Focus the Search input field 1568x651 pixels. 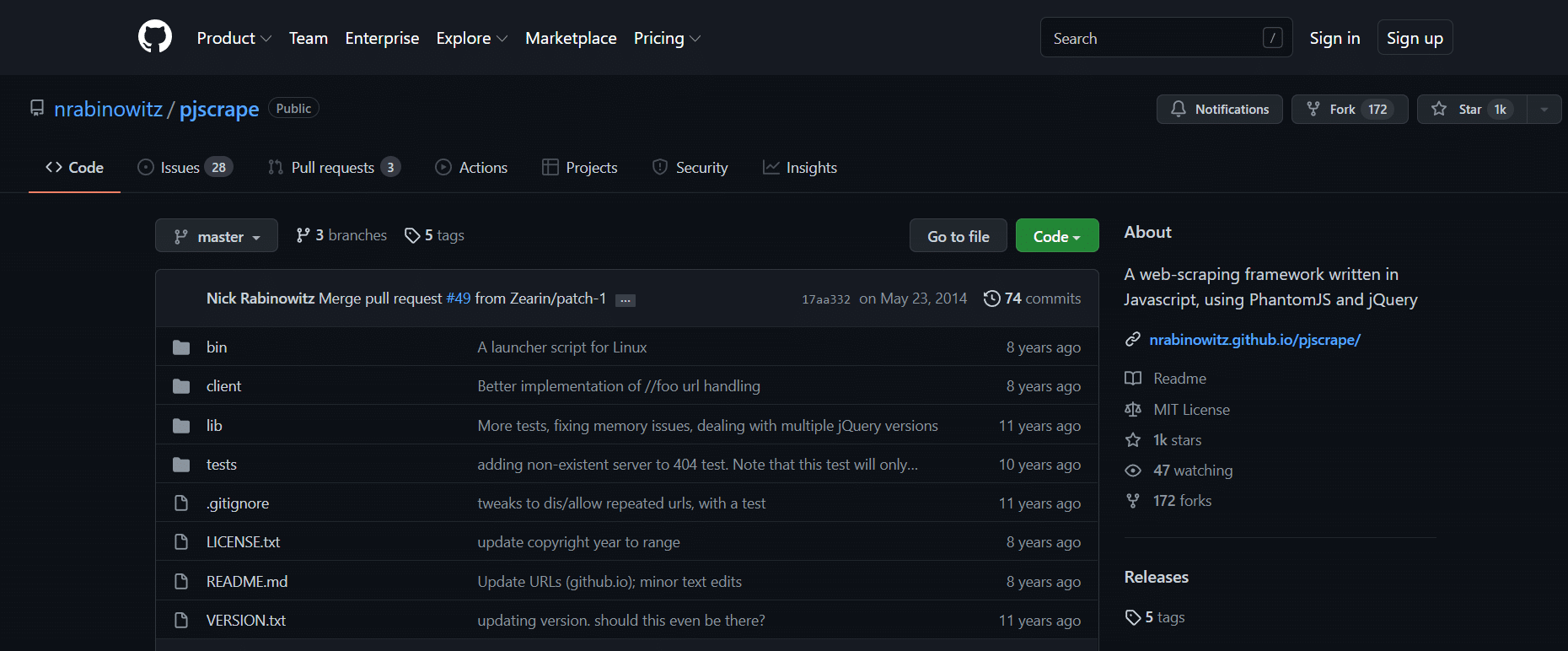(x=1166, y=38)
